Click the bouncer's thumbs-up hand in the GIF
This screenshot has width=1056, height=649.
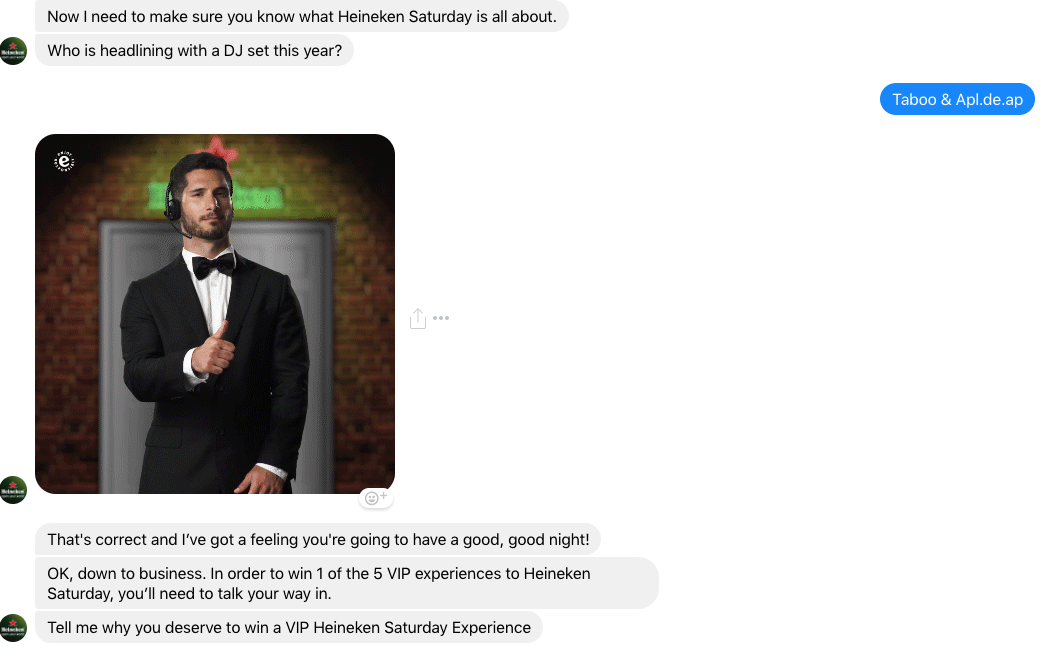(213, 349)
